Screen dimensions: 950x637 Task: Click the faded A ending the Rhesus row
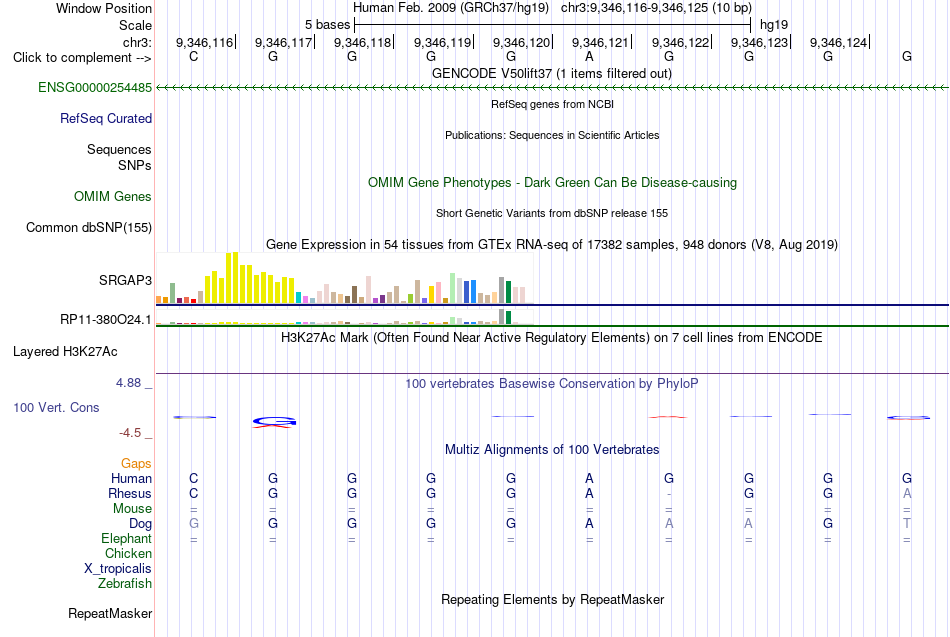click(x=906, y=494)
